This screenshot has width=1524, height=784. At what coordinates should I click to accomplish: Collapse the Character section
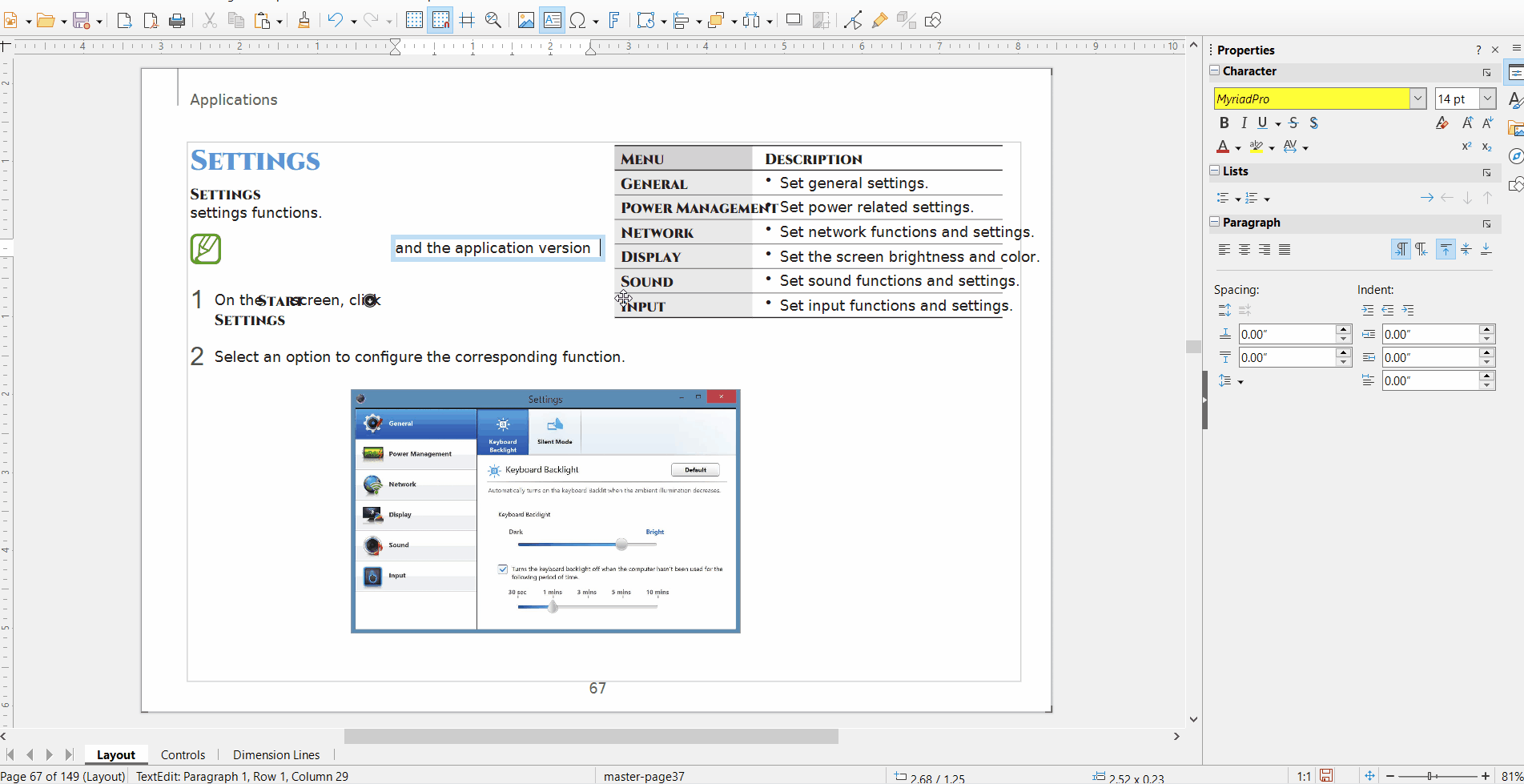click(1215, 70)
